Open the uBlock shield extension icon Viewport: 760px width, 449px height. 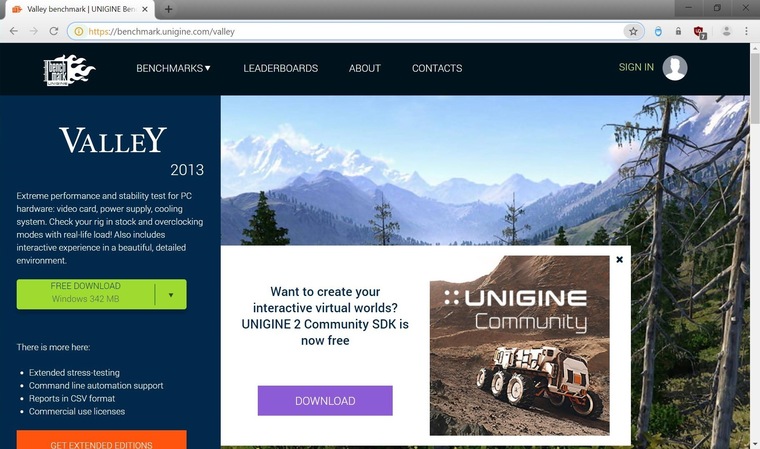[x=699, y=32]
